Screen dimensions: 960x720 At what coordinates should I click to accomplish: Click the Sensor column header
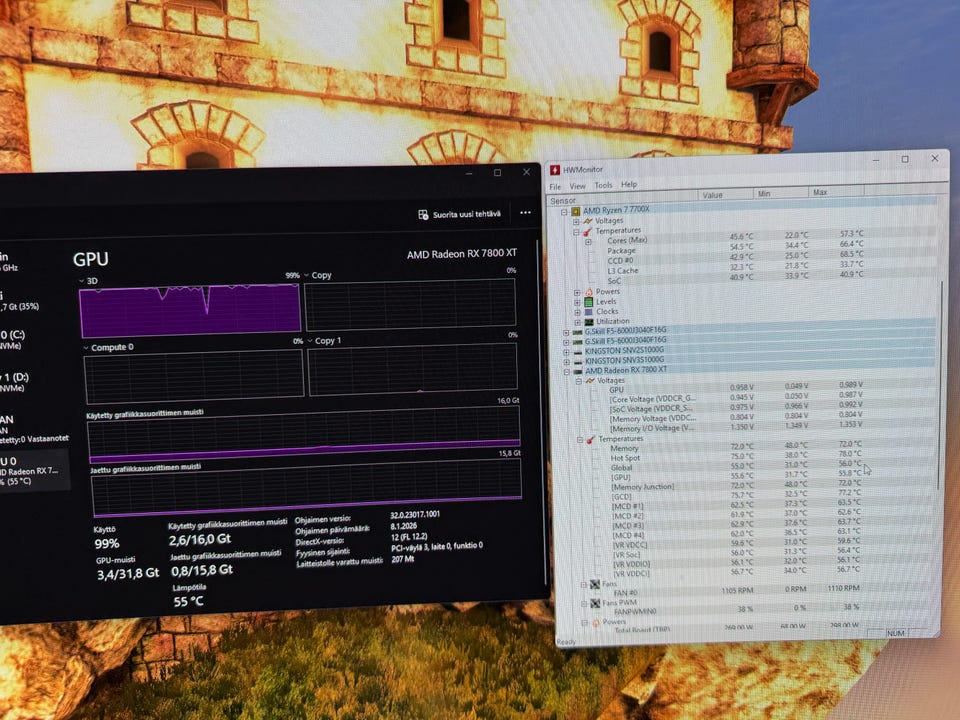point(623,198)
